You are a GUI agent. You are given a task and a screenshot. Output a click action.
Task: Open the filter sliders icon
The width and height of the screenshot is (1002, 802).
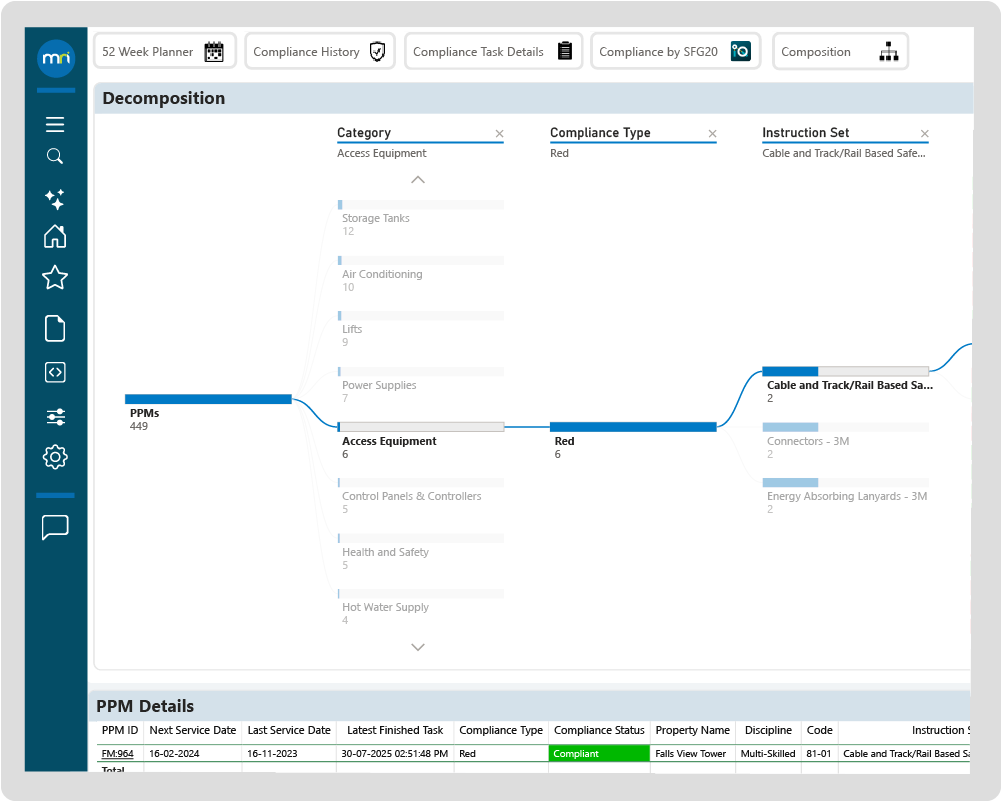coord(55,417)
